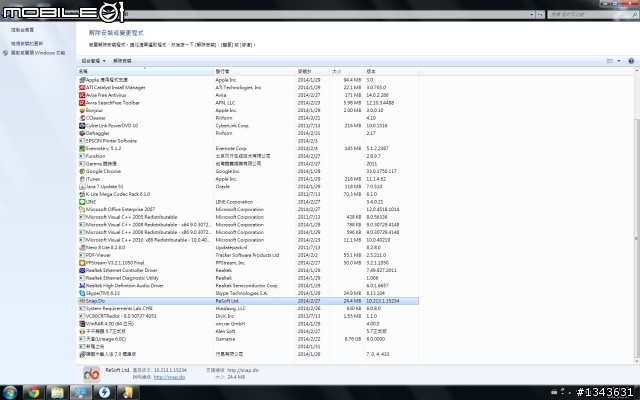Image resolution: width=640 pixels, height=400 pixels.
Task: Click the WinRAR 4.00 program icon
Action: (82, 324)
